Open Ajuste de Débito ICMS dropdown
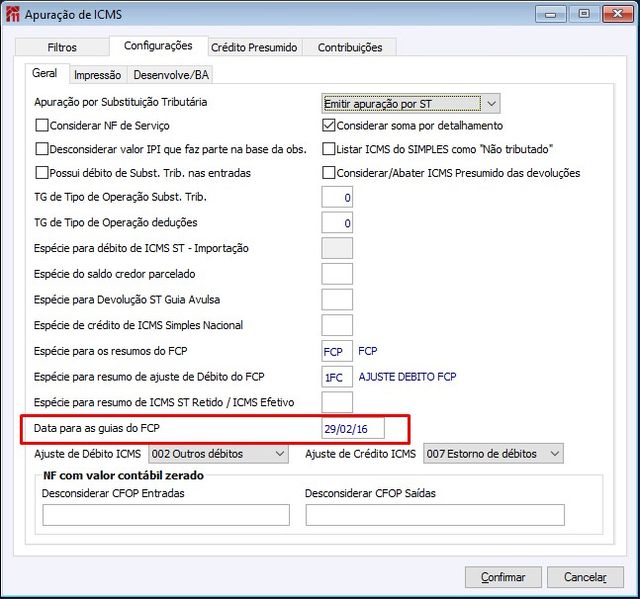 tap(218, 454)
